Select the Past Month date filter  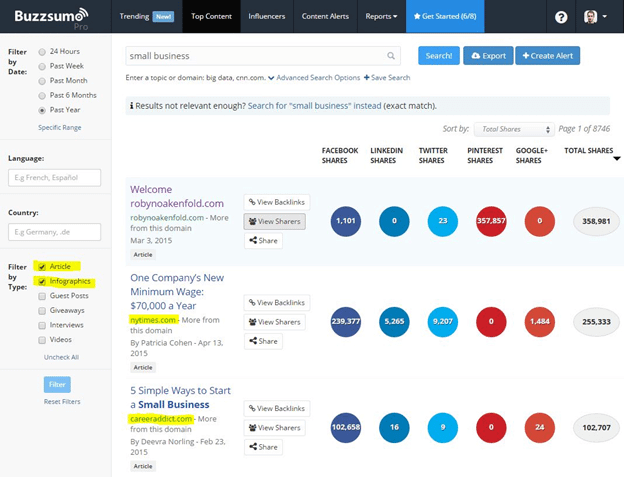tap(42, 81)
